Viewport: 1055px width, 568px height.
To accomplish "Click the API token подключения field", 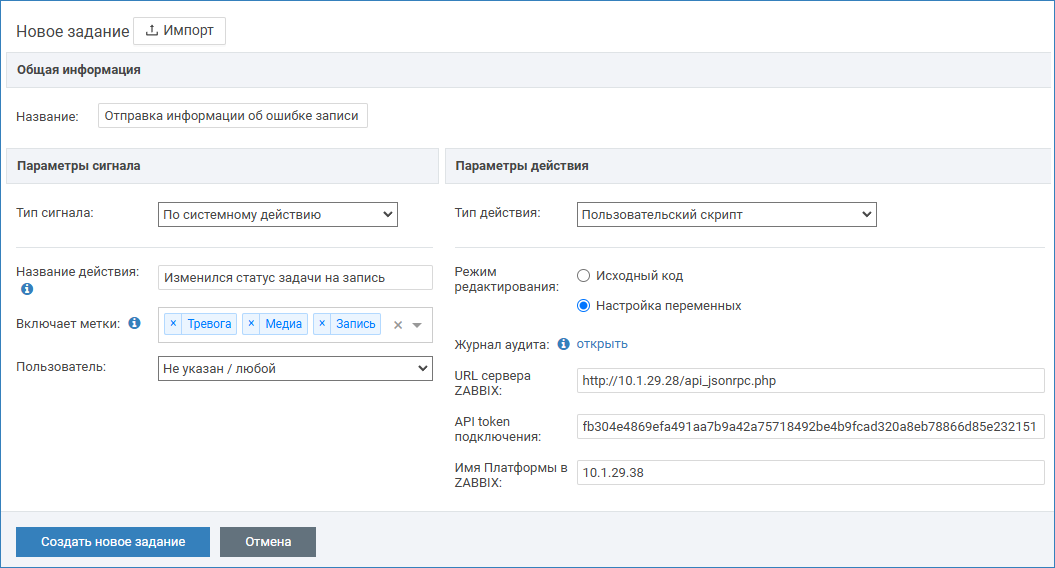I will click(810, 427).
